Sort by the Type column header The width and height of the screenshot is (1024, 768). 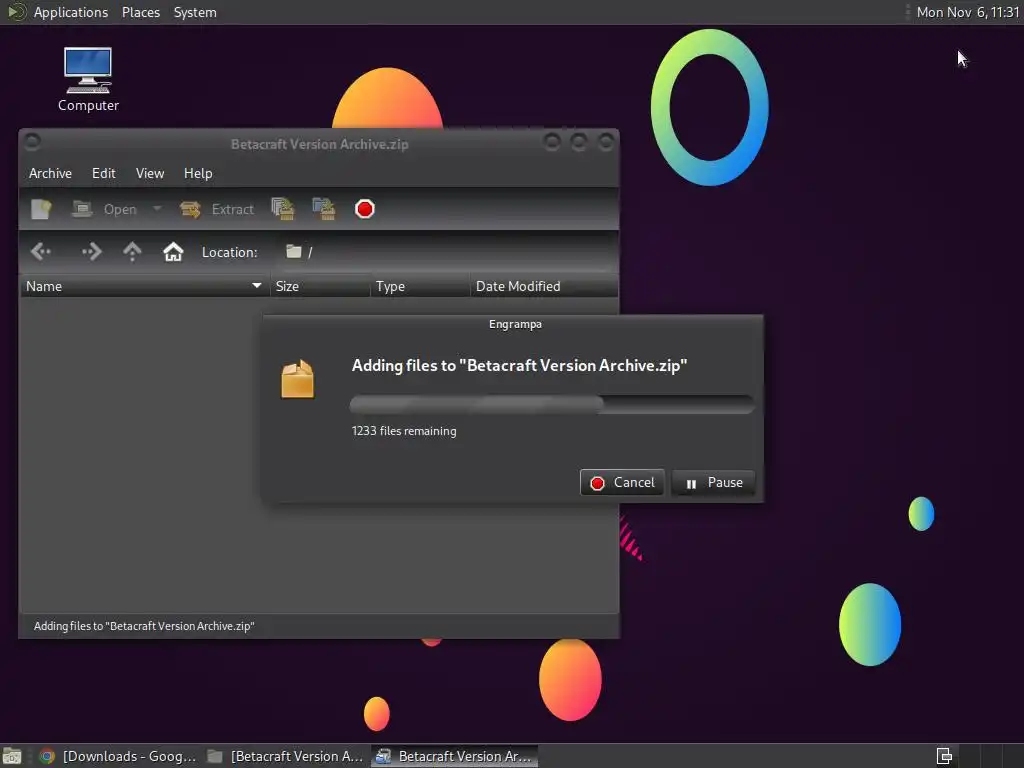[x=420, y=286]
